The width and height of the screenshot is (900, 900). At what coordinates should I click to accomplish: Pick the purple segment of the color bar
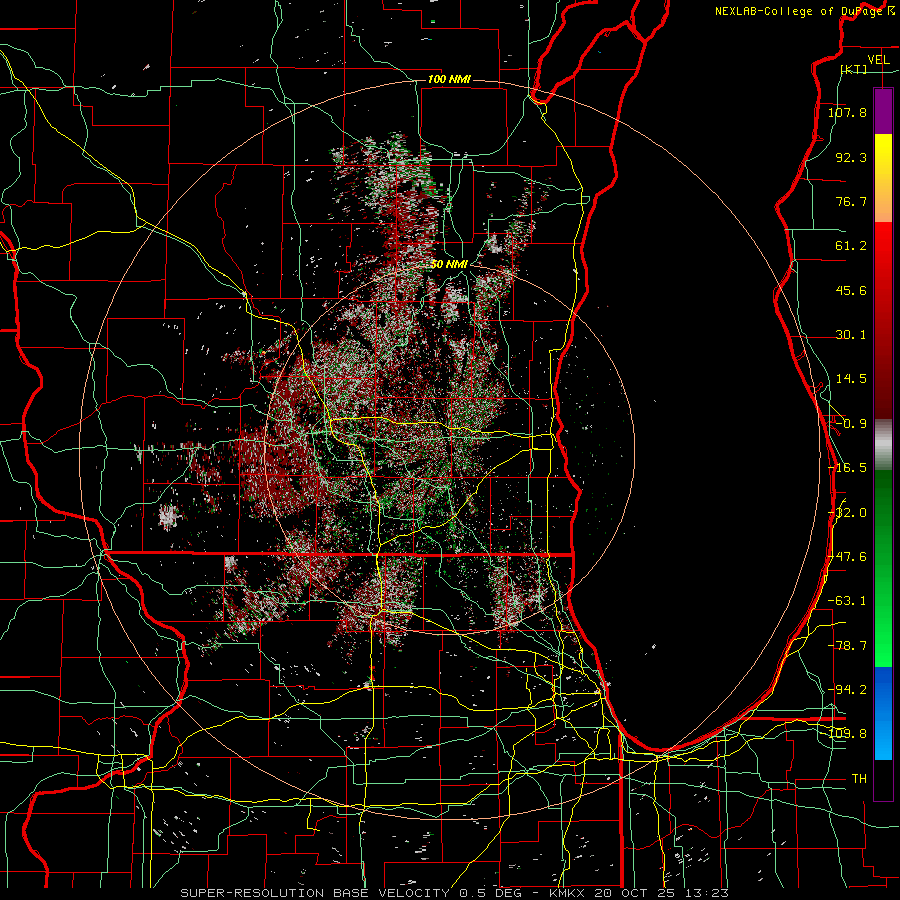pos(883,111)
